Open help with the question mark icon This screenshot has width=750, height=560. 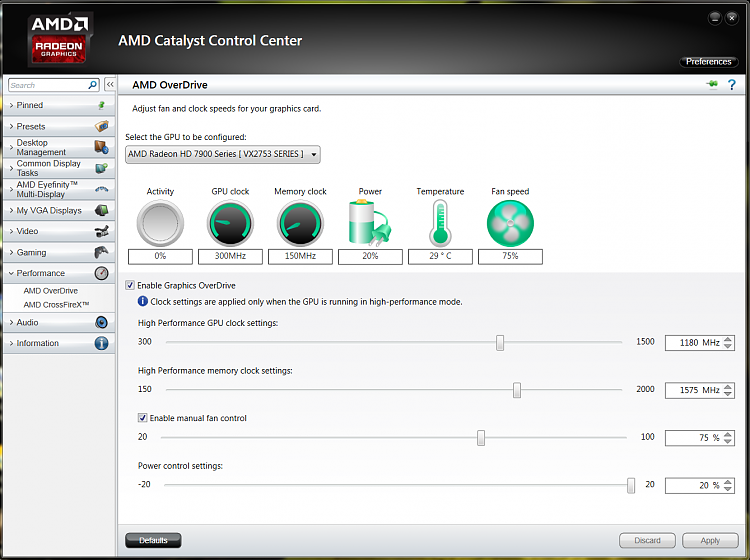pyautogui.click(x=732, y=85)
